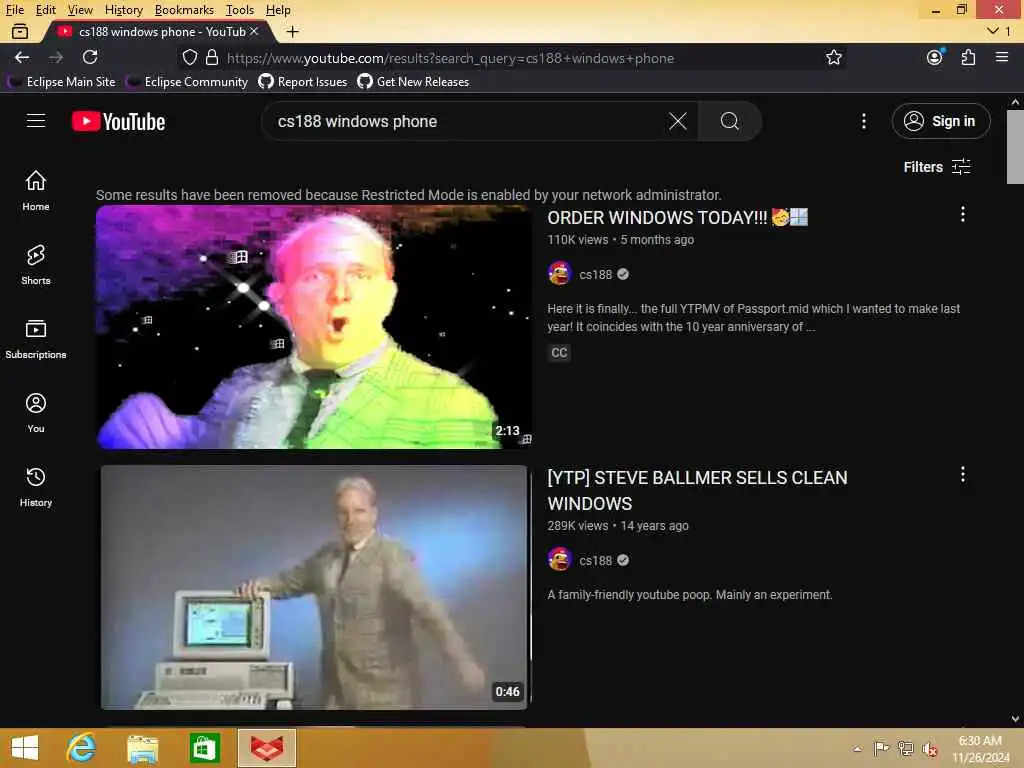Click the scrollbar down arrow

tap(1015, 719)
